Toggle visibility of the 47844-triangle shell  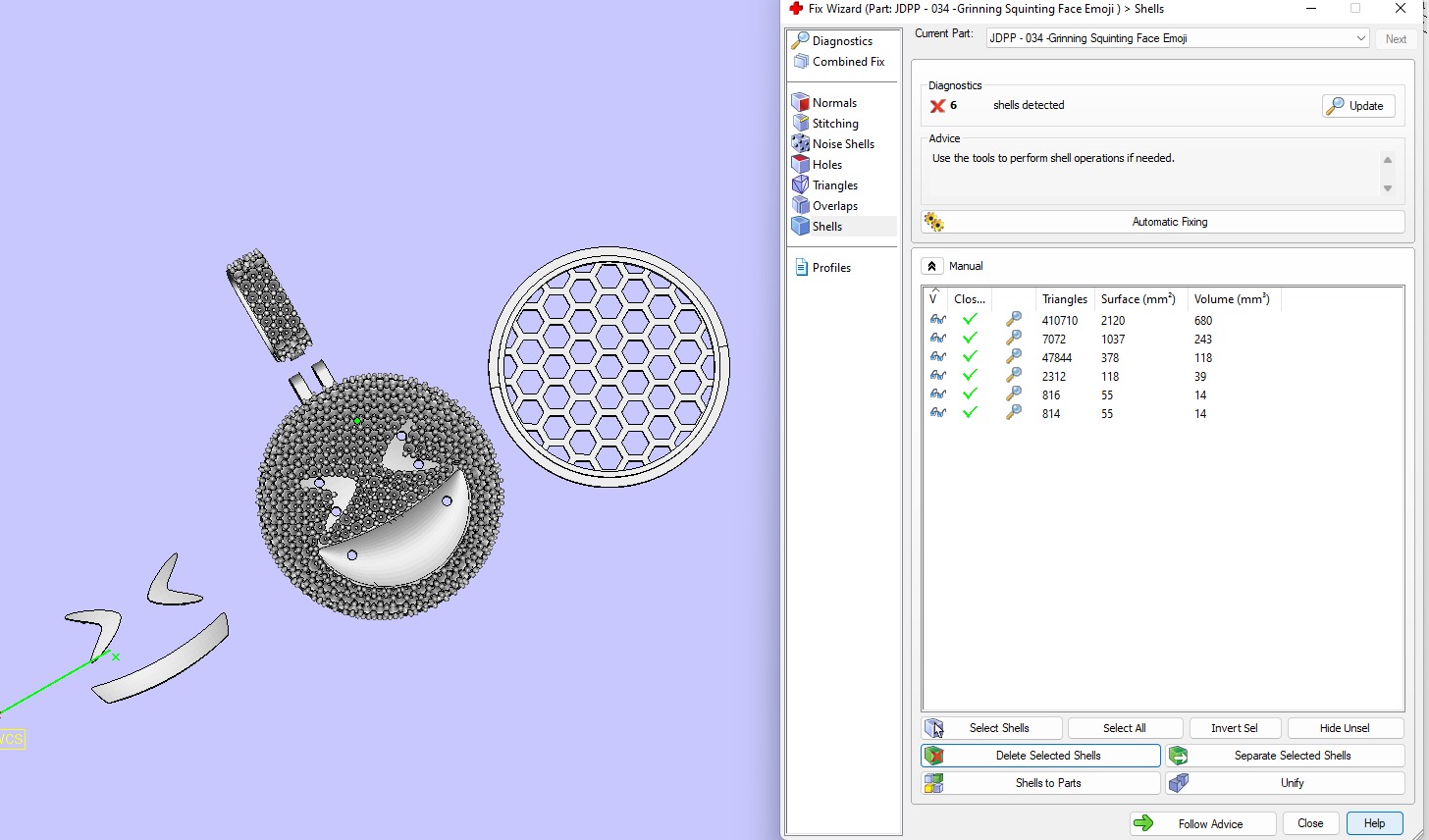[x=937, y=357]
